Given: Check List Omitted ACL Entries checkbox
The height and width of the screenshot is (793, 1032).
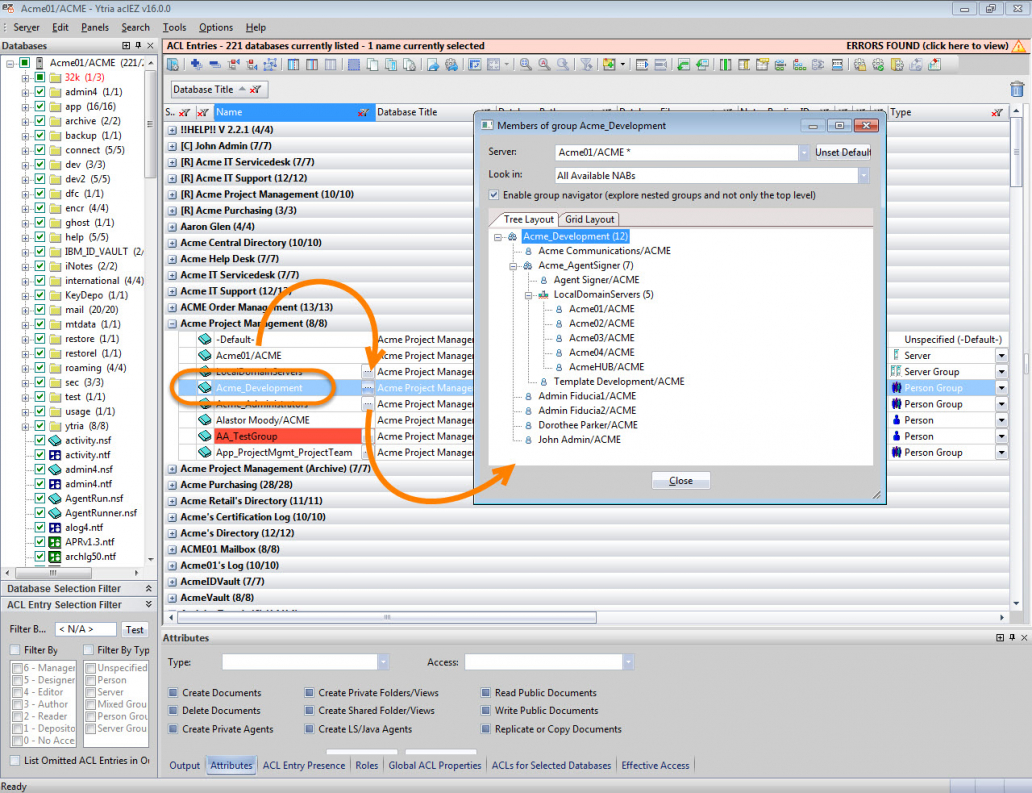Looking at the screenshot, I should click(14, 760).
